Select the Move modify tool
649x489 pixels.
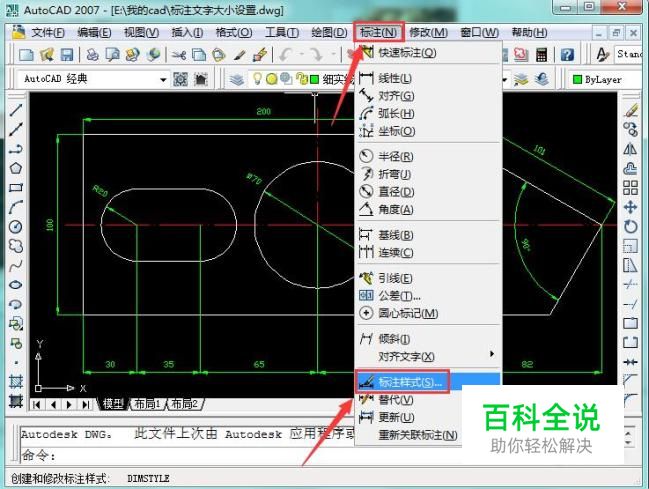(630, 207)
